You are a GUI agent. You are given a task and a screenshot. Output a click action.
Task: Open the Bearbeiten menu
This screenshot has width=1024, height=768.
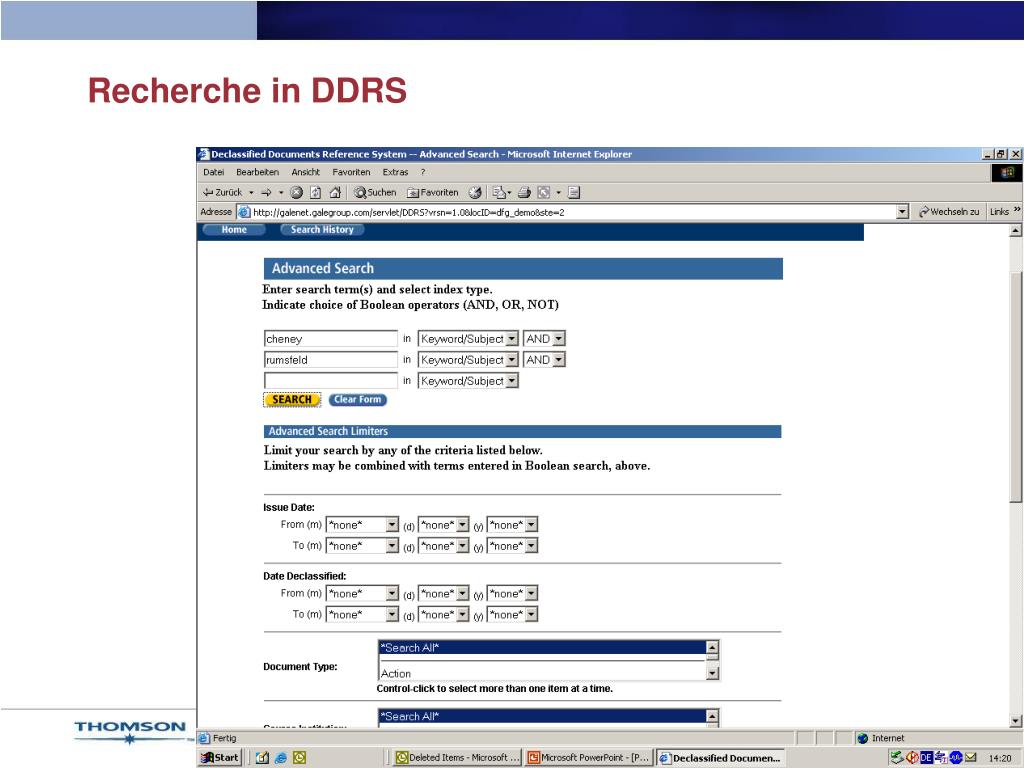pyautogui.click(x=257, y=172)
